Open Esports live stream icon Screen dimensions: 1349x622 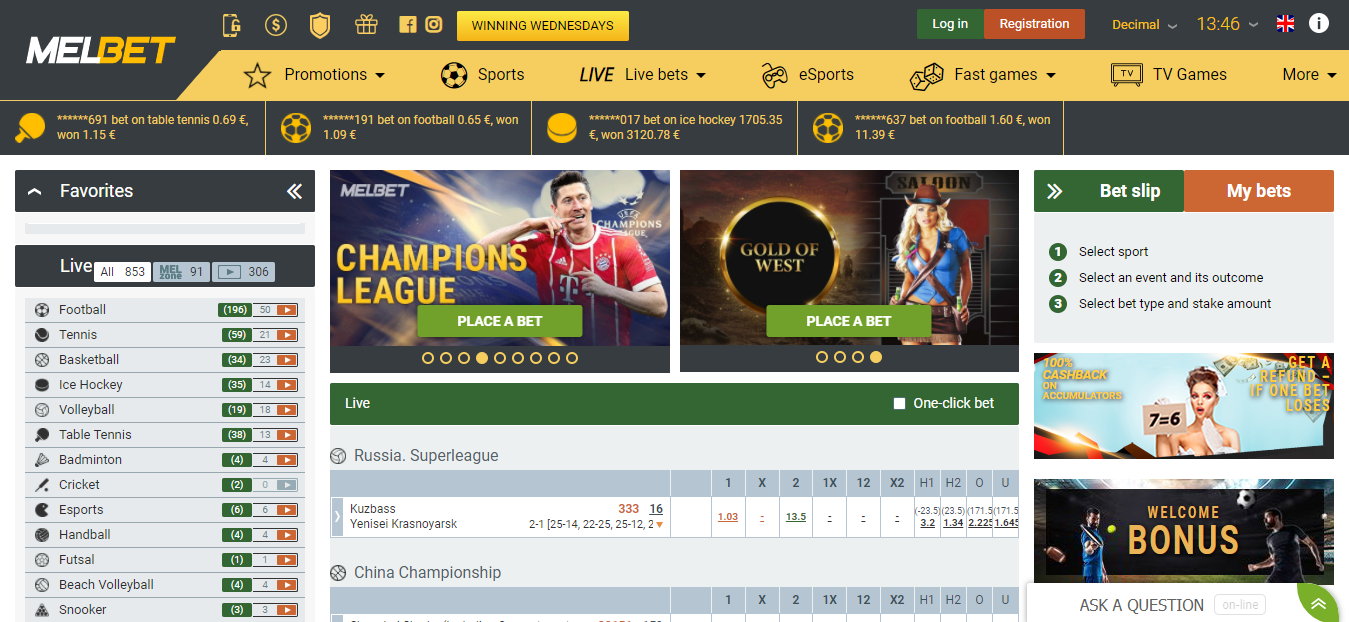[x=288, y=510]
